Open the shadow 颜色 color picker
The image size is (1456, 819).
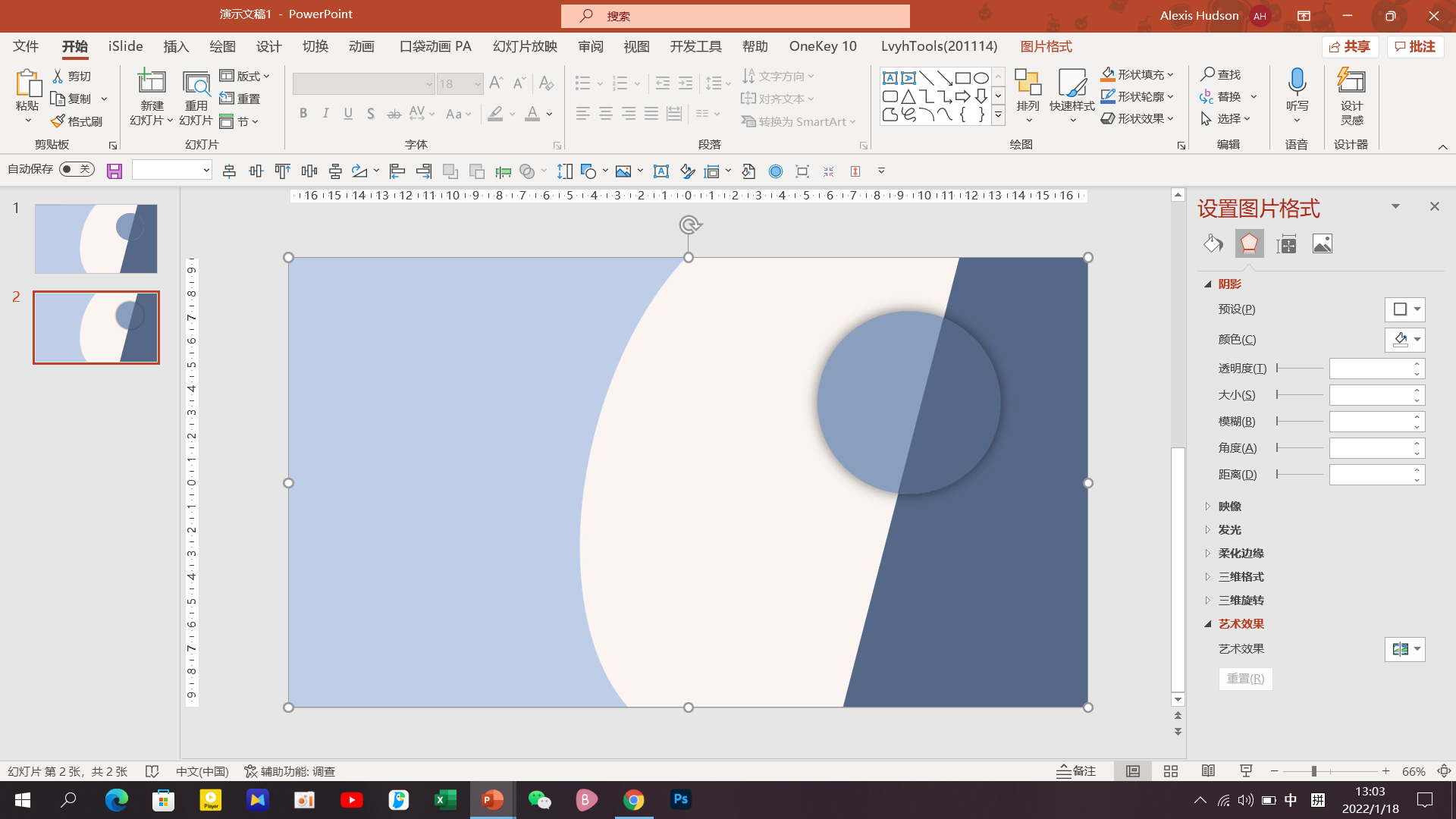click(1405, 340)
